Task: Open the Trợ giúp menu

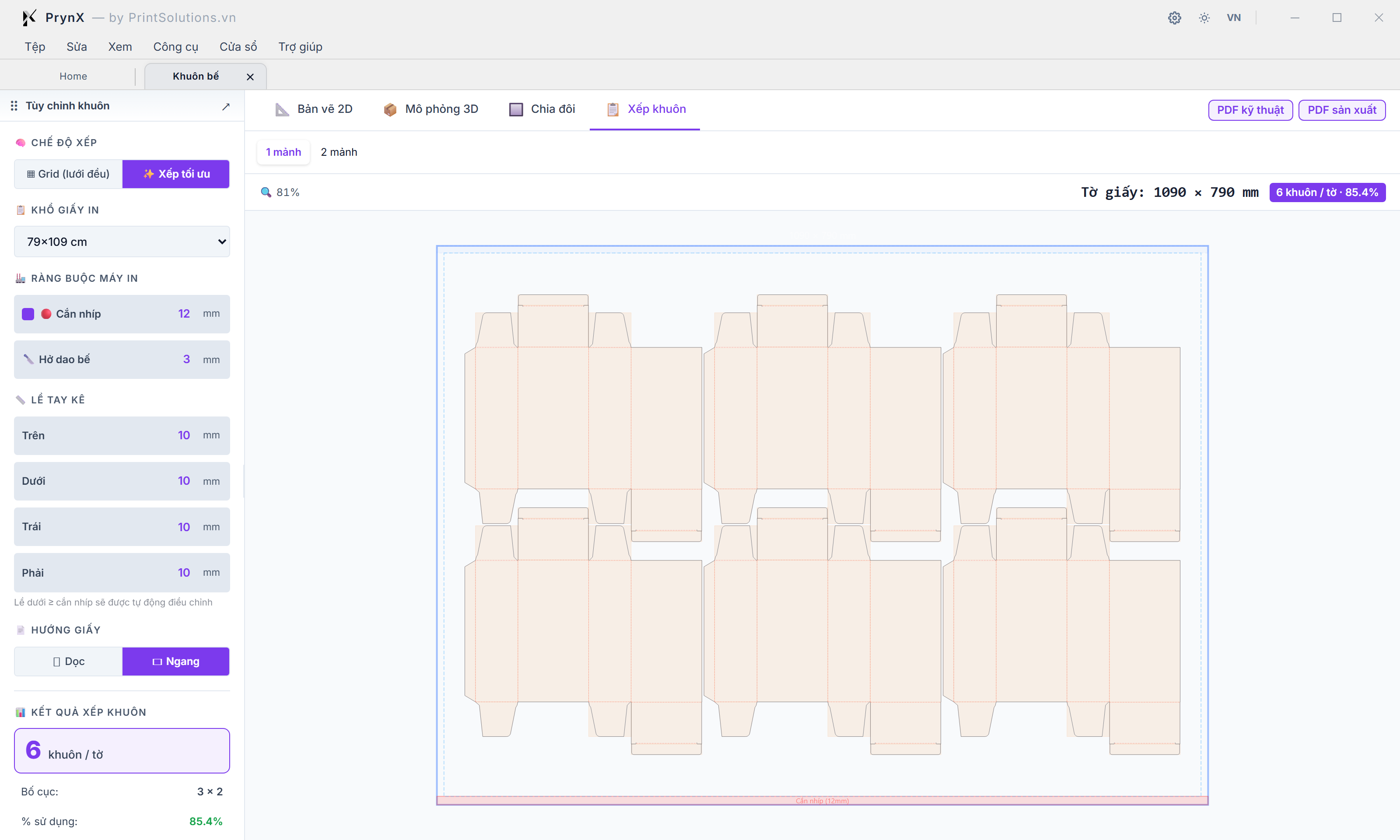Action: coord(300,47)
